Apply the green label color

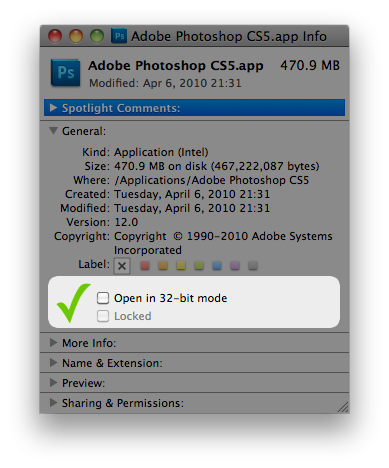pyautogui.click(x=199, y=265)
